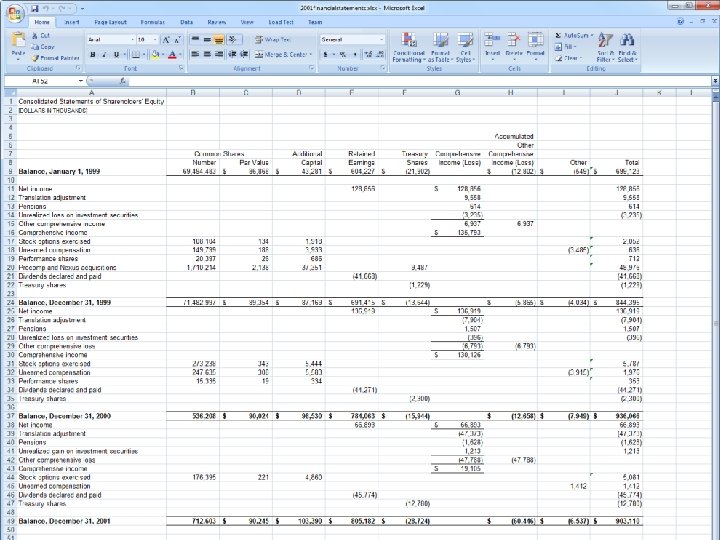This screenshot has height=540, width=720.
Task: Delete cells button
Action: 513,47
